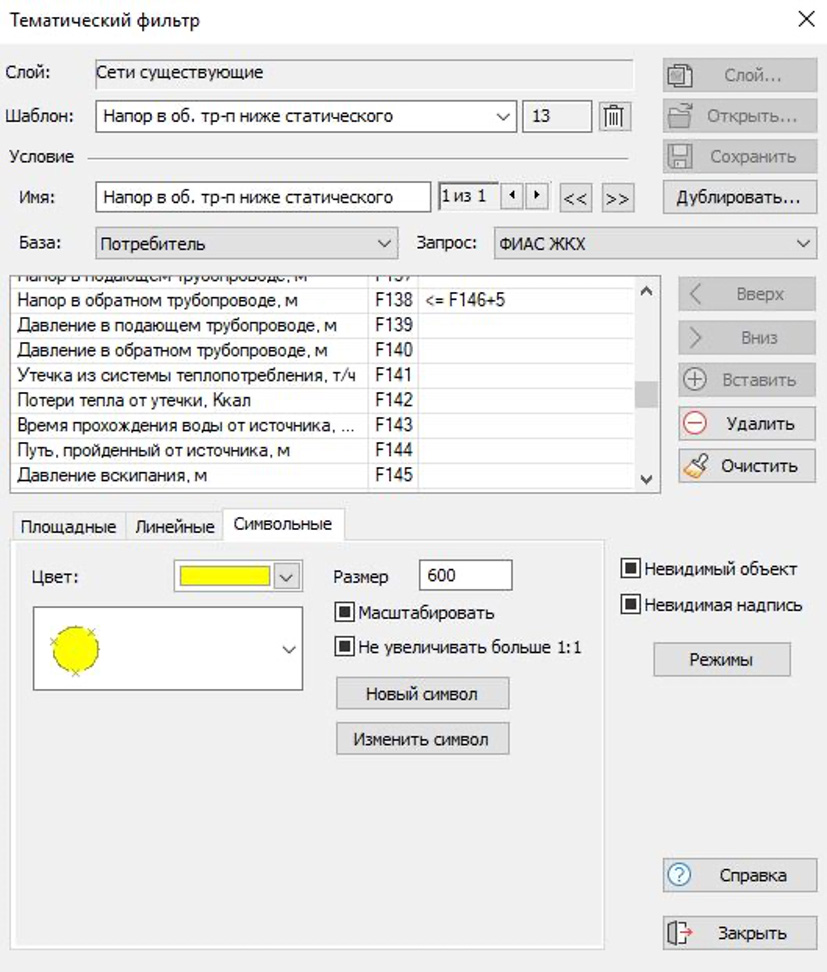Click the small left arrow condition stepper
827x972 pixels.
pyautogui.click(x=513, y=196)
